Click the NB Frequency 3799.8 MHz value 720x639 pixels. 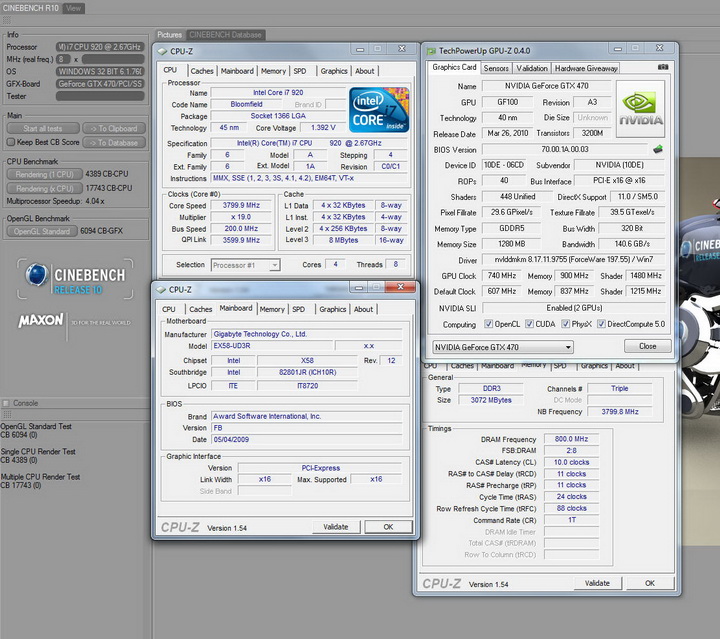tap(620, 412)
